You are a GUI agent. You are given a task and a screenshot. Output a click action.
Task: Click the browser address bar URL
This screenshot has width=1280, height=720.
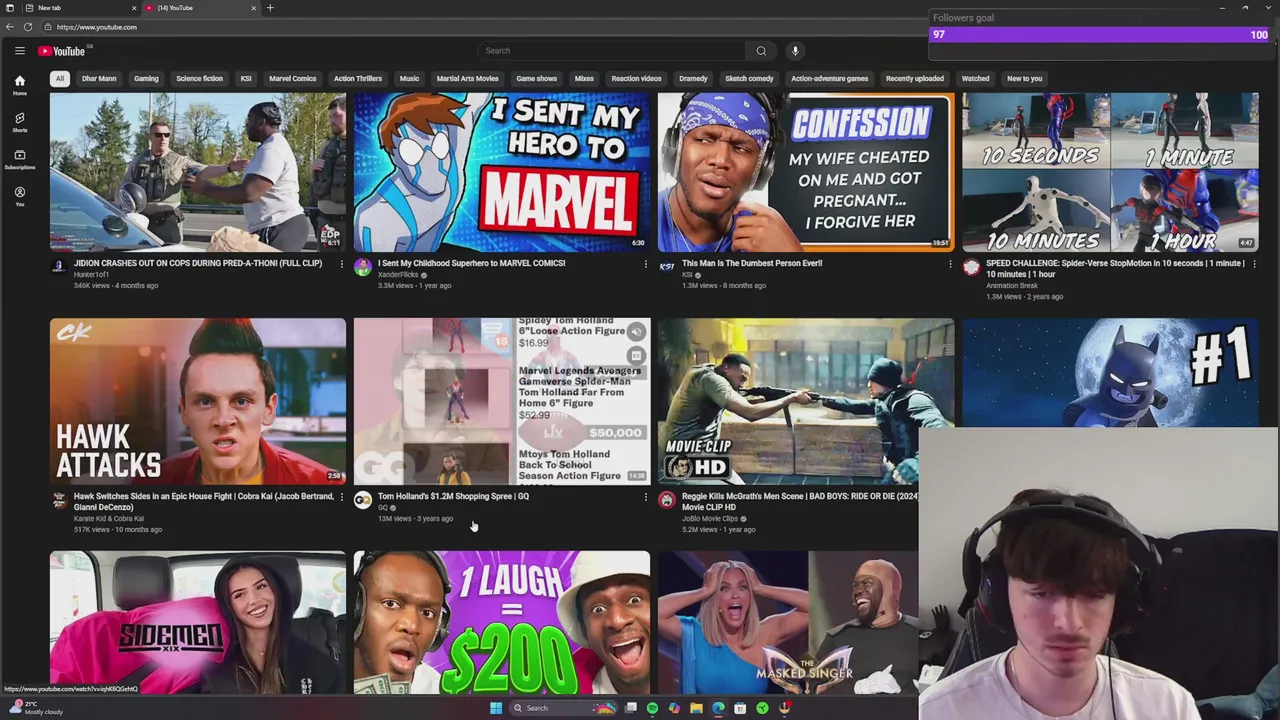click(97, 27)
